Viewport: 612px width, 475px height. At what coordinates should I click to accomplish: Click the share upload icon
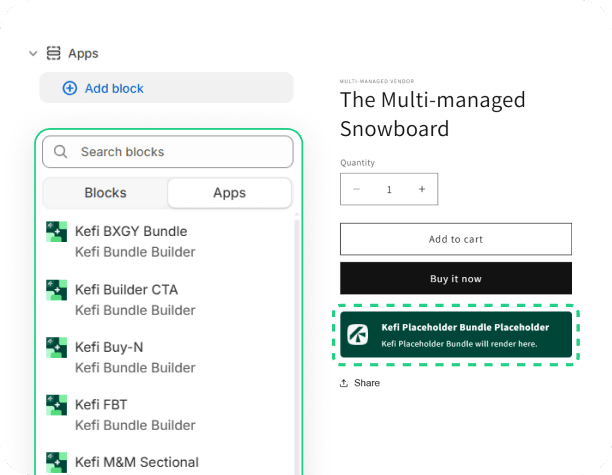pos(344,383)
